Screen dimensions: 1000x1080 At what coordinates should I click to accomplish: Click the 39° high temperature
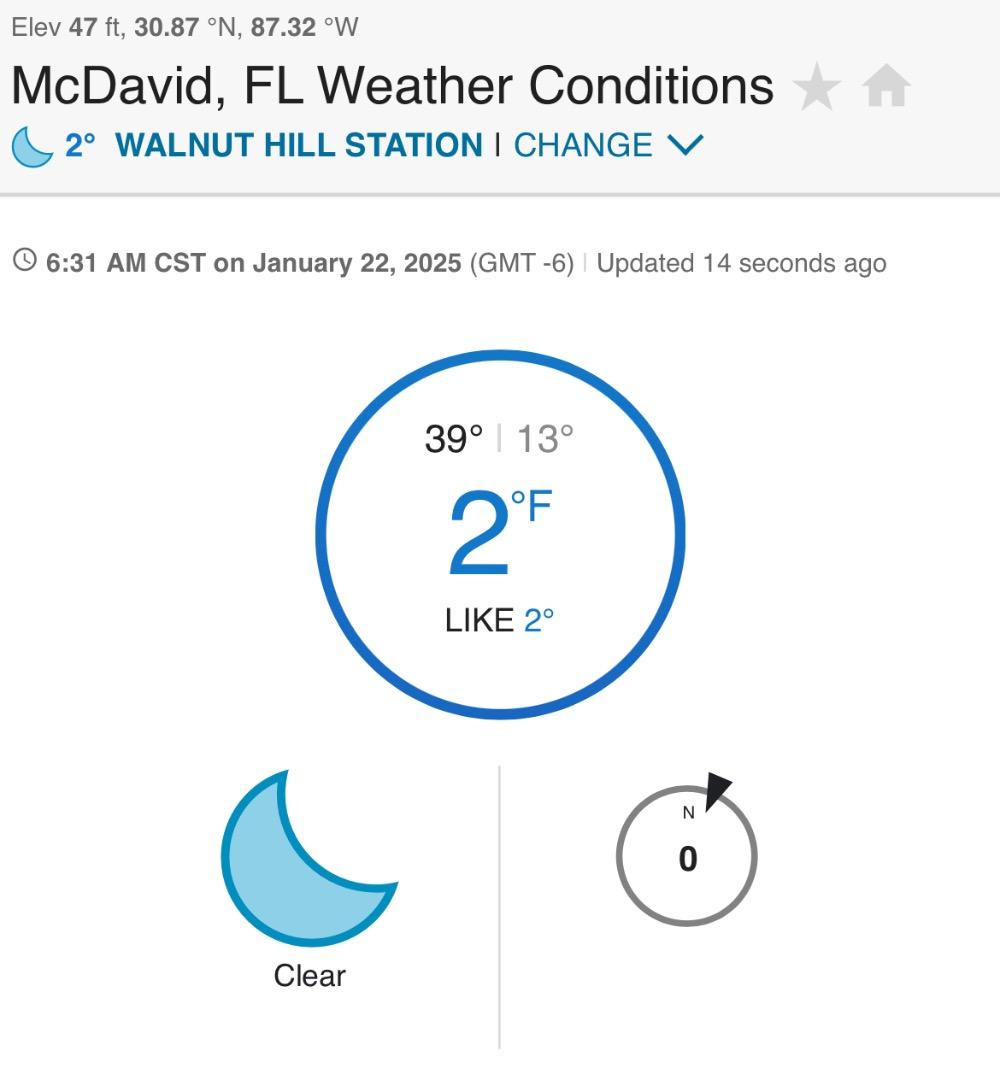click(x=453, y=439)
